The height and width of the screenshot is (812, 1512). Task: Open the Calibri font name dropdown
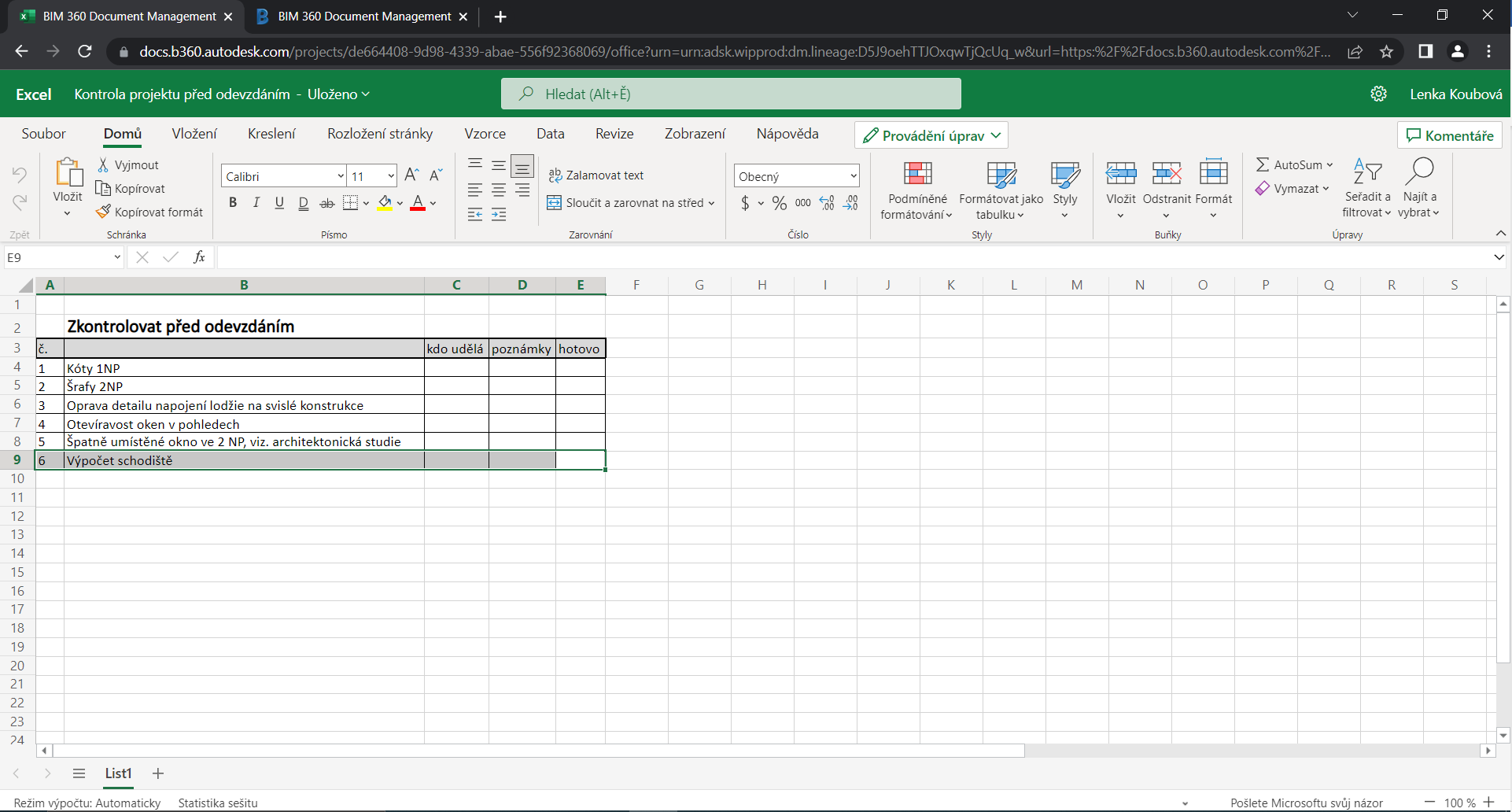[340, 176]
